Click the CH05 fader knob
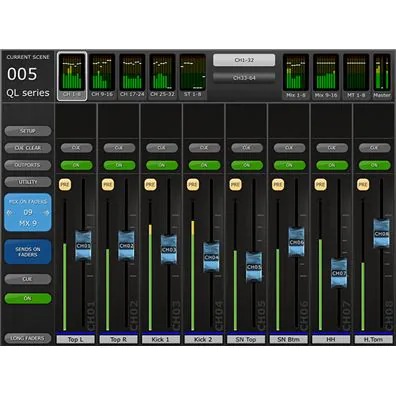Image resolution: width=396 pixels, height=396 pixels. 254,267
